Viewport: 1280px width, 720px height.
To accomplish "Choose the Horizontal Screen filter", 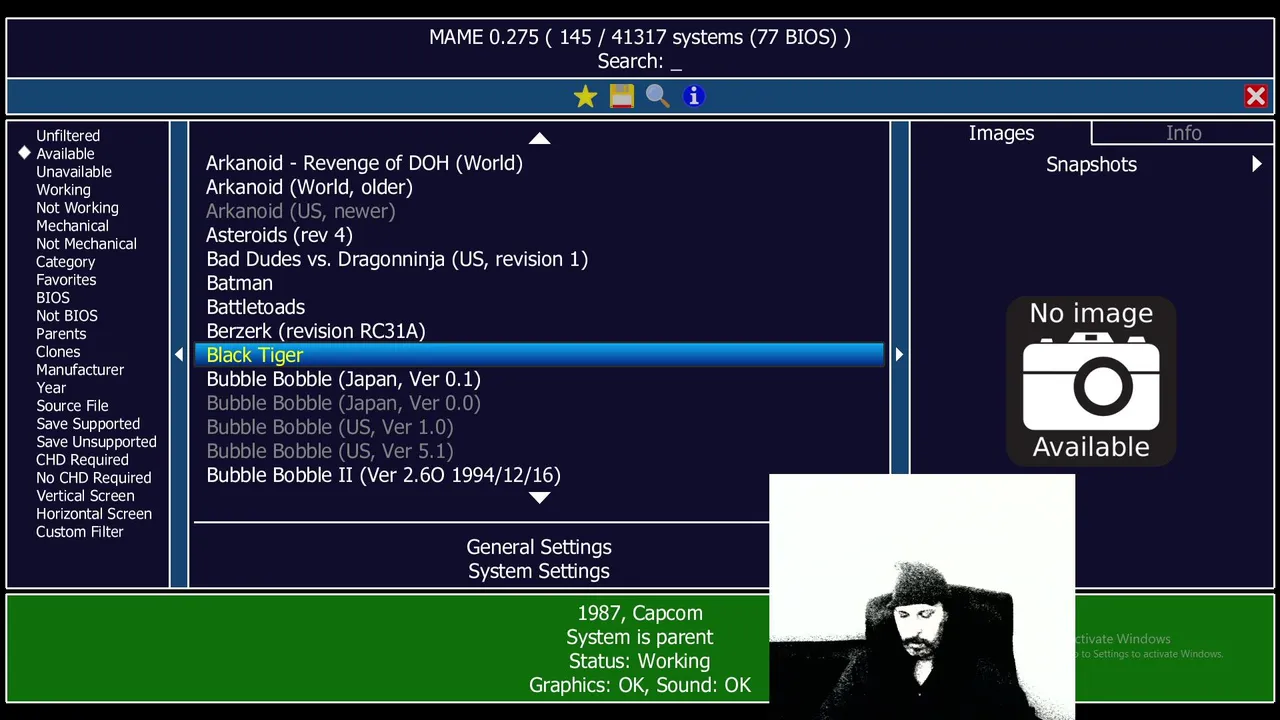I will click(x=94, y=514).
